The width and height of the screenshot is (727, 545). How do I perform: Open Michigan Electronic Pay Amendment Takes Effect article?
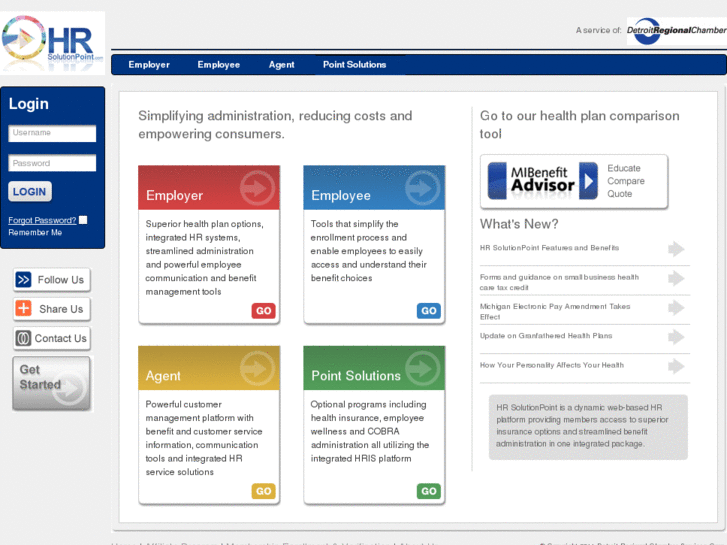click(x=555, y=311)
